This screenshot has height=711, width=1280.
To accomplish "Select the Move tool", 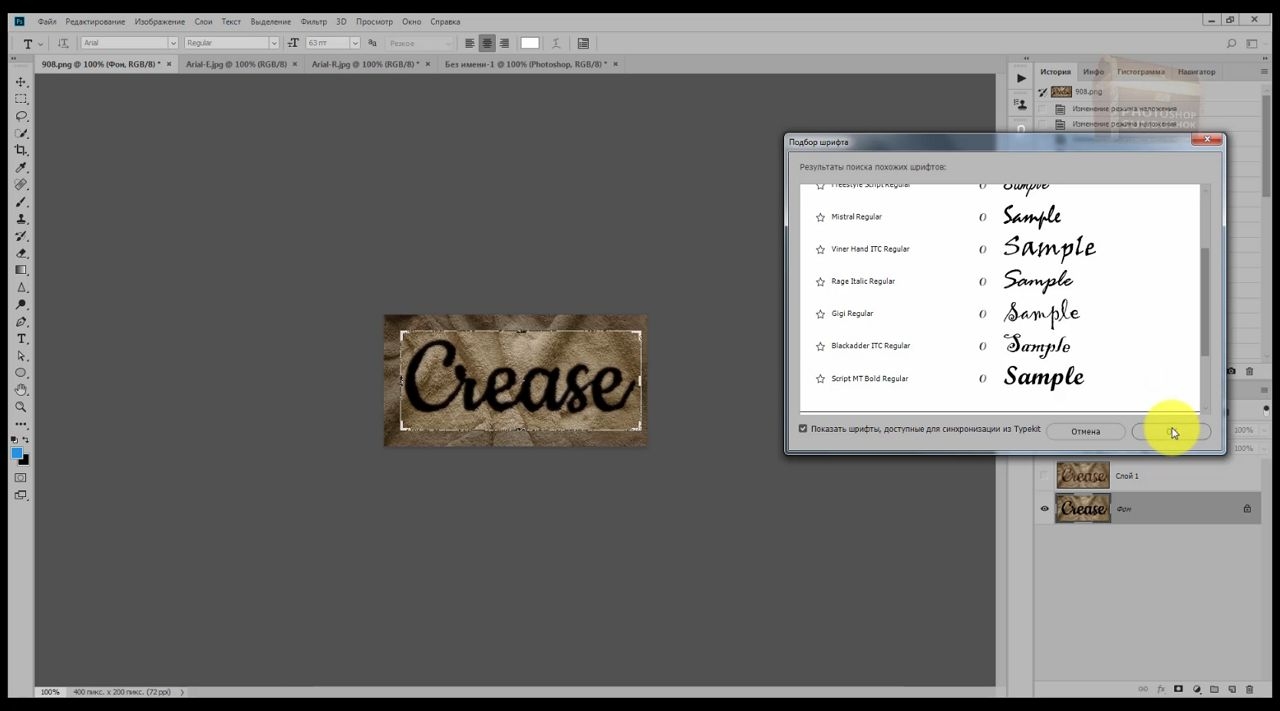I will [21, 82].
